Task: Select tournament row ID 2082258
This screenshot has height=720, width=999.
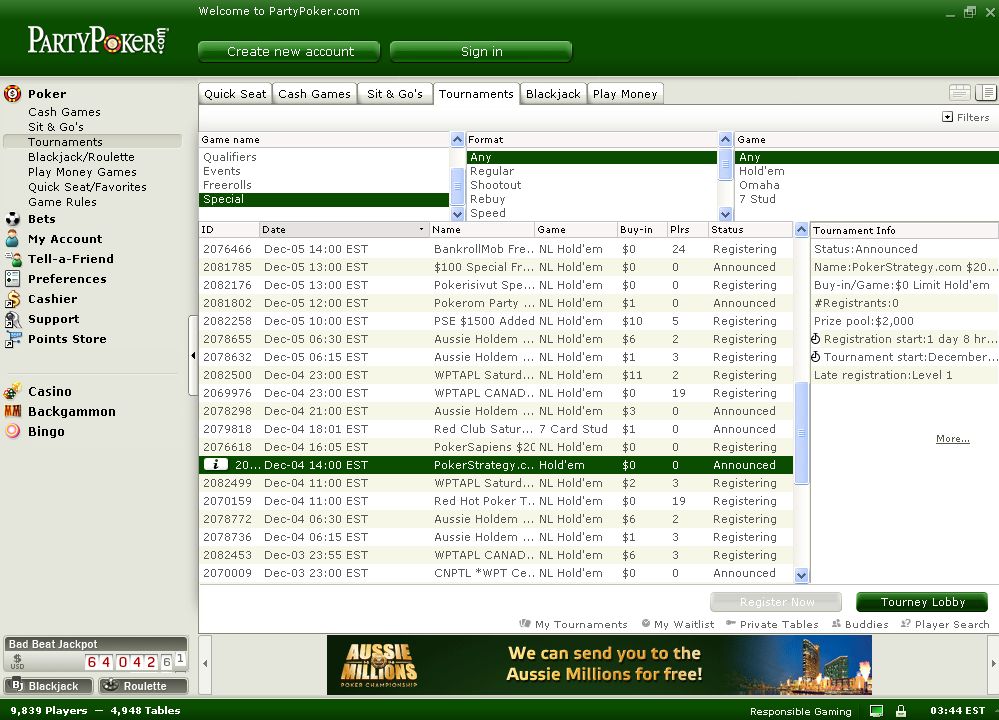Action: click(x=496, y=321)
